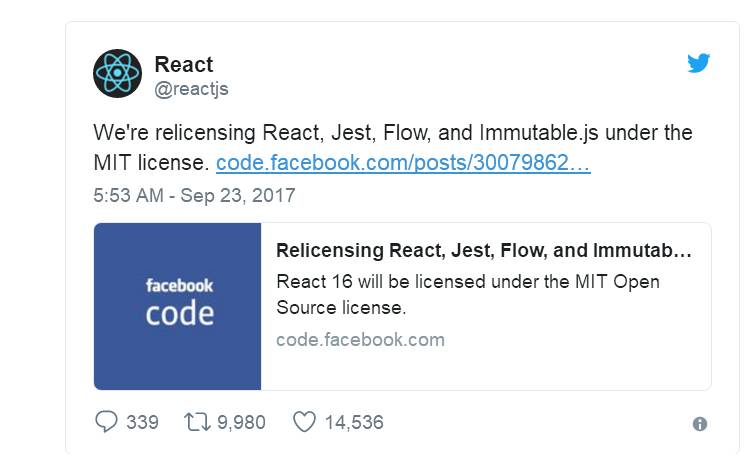
Task: Click the 339 replies count
Action: coord(142,422)
